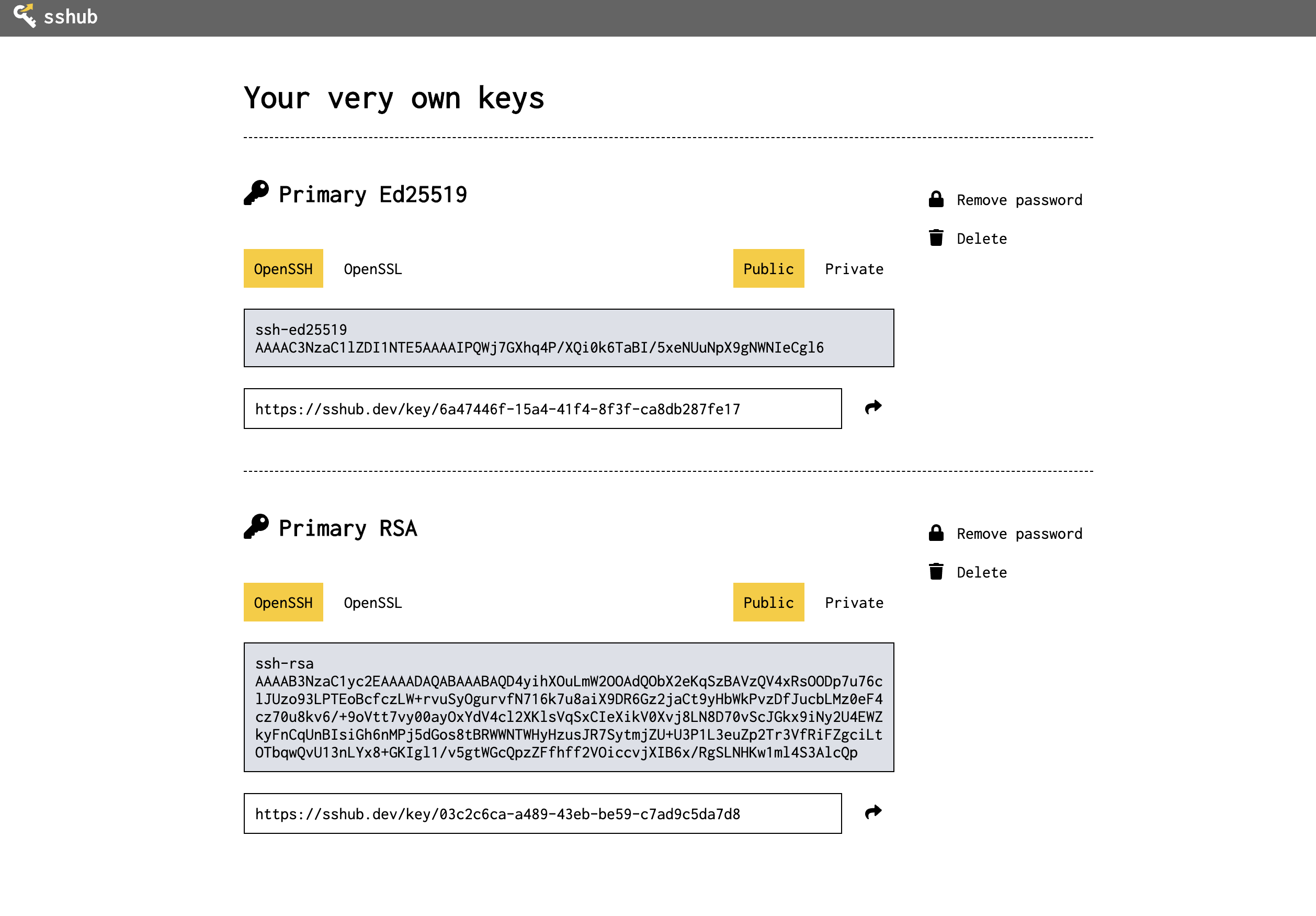Click the key icon beside Primary Ed25519

(x=256, y=193)
